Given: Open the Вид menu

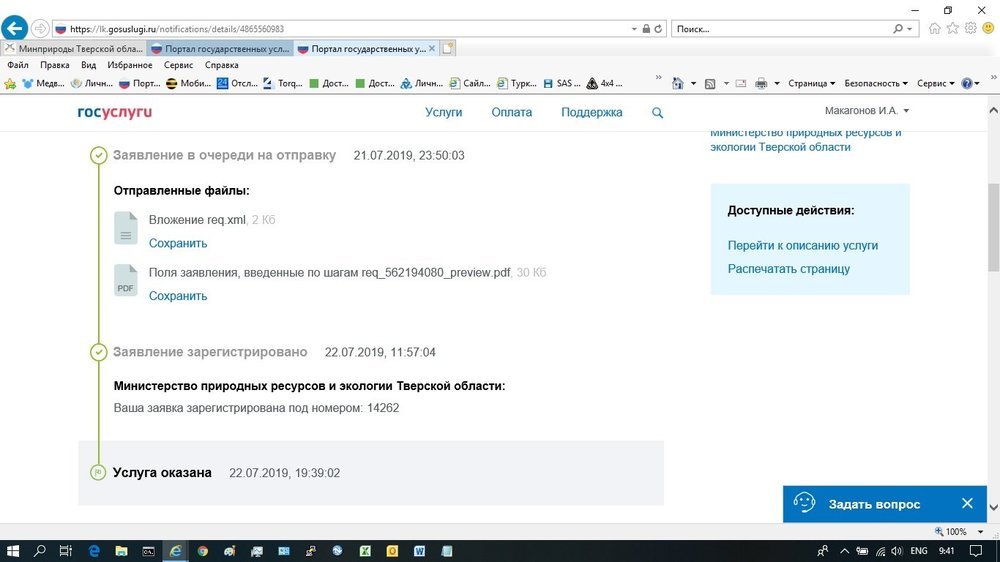Looking at the screenshot, I should tap(89, 65).
